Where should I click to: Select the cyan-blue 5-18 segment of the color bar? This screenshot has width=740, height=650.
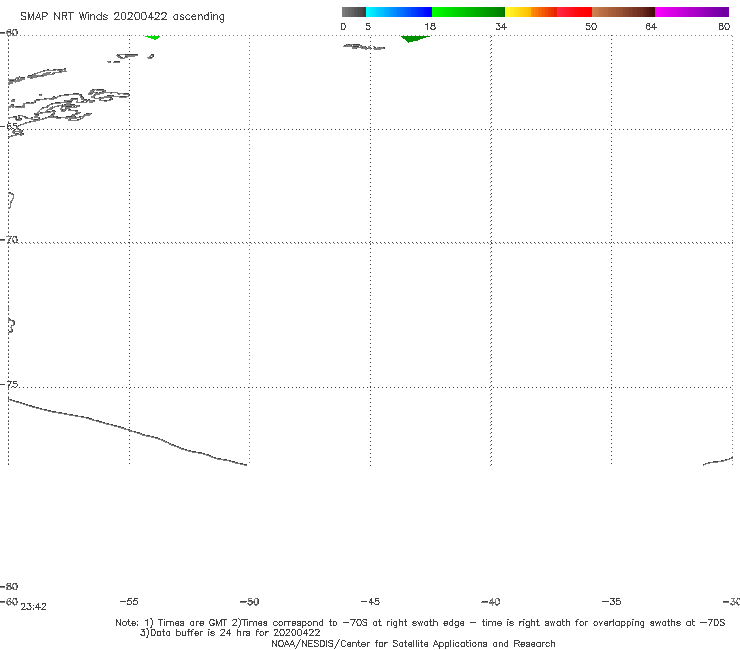(x=399, y=12)
